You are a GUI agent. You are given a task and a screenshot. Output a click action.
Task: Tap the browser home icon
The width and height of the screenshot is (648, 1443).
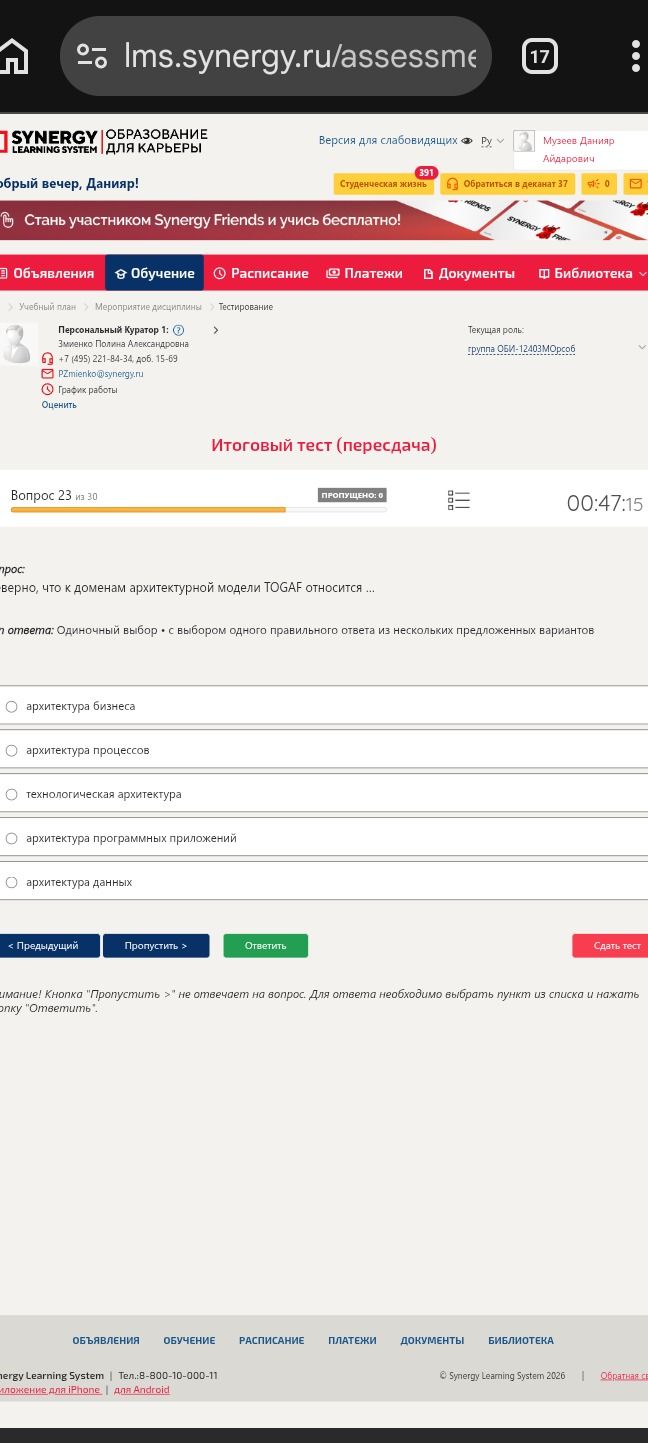coord(14,56)
